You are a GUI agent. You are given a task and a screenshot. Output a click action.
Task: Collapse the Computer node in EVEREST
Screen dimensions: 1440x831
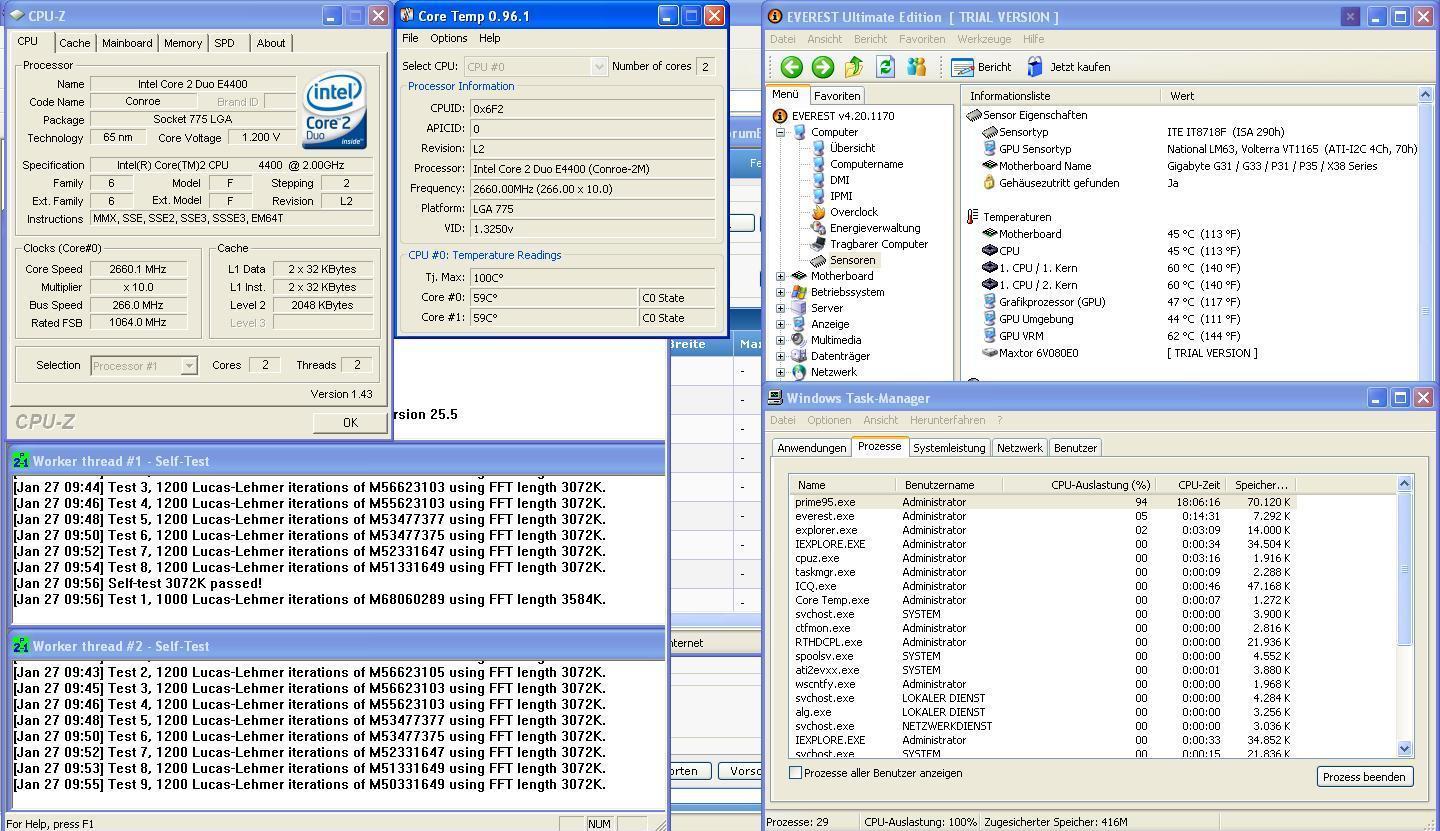pyautogui.click(x=781, y=132)
